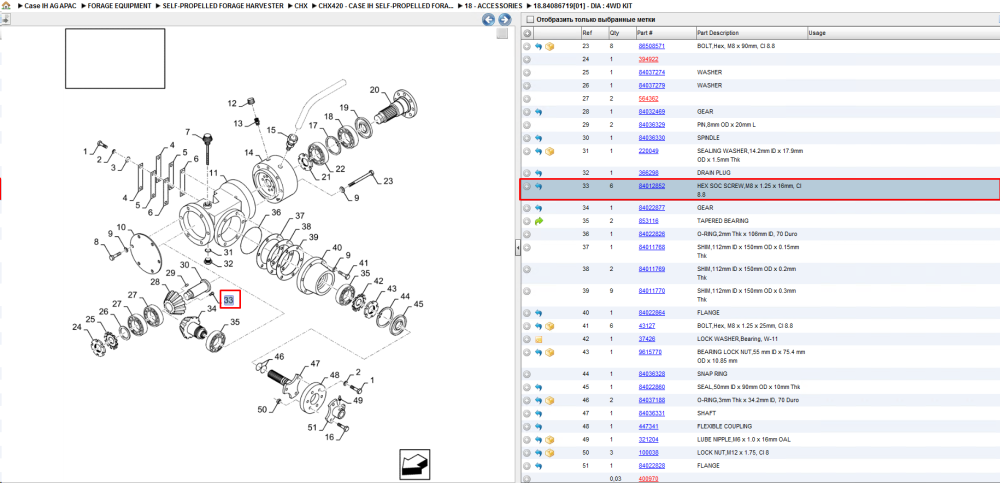This screenshot has width=1000, height=483.
Task: Sort by Part Description column header
Action: (751, 33)
